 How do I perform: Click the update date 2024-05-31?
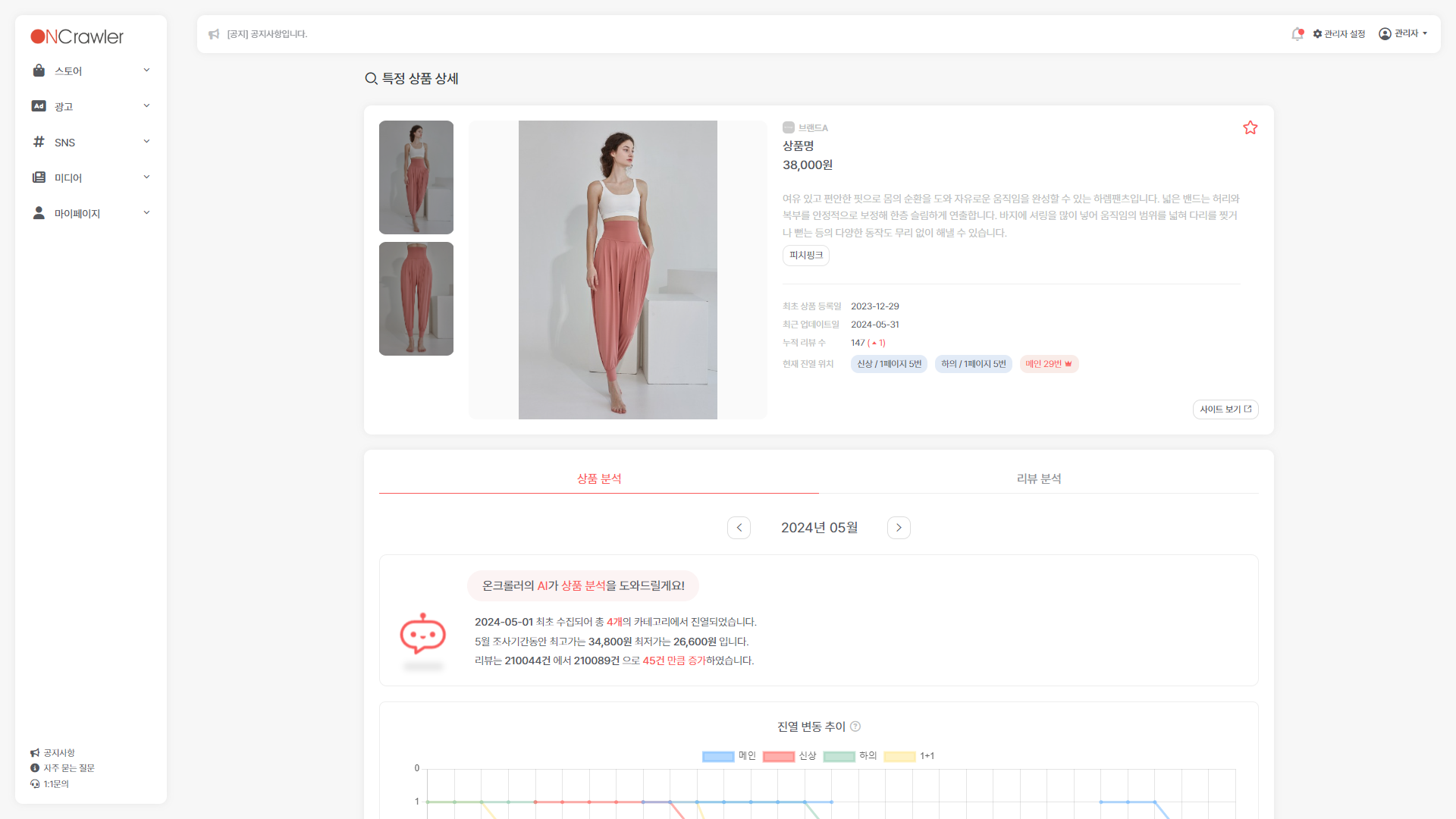pos(875,325)
